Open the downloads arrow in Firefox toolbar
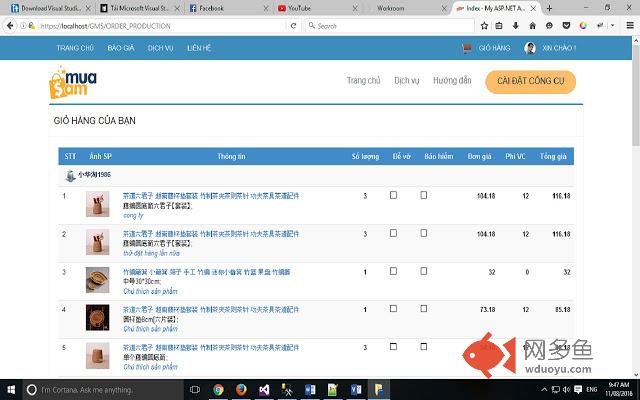The width and height of the screenshot is (640, 400). point(516,26)
